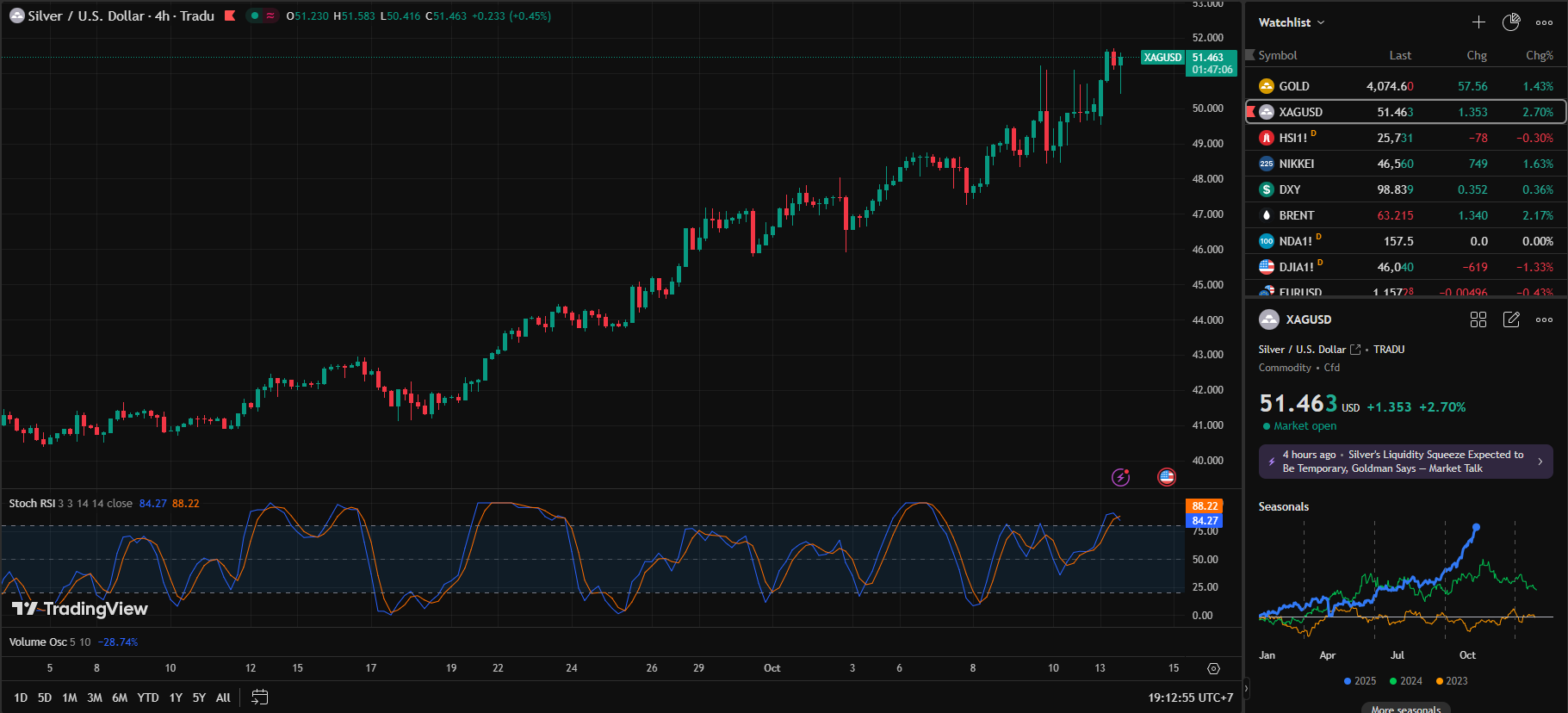Collapse the right sidebar panel arrow

[x=1246, y=688]
